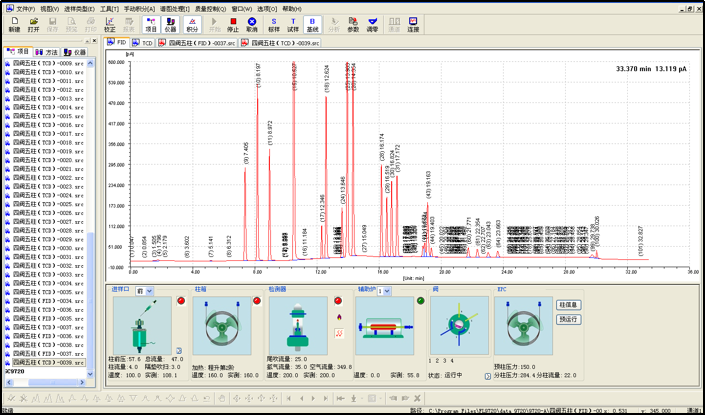Screen dimensions: 705x415
Task: Select the 仪器 side panel tab
Action: pos(74,52)
